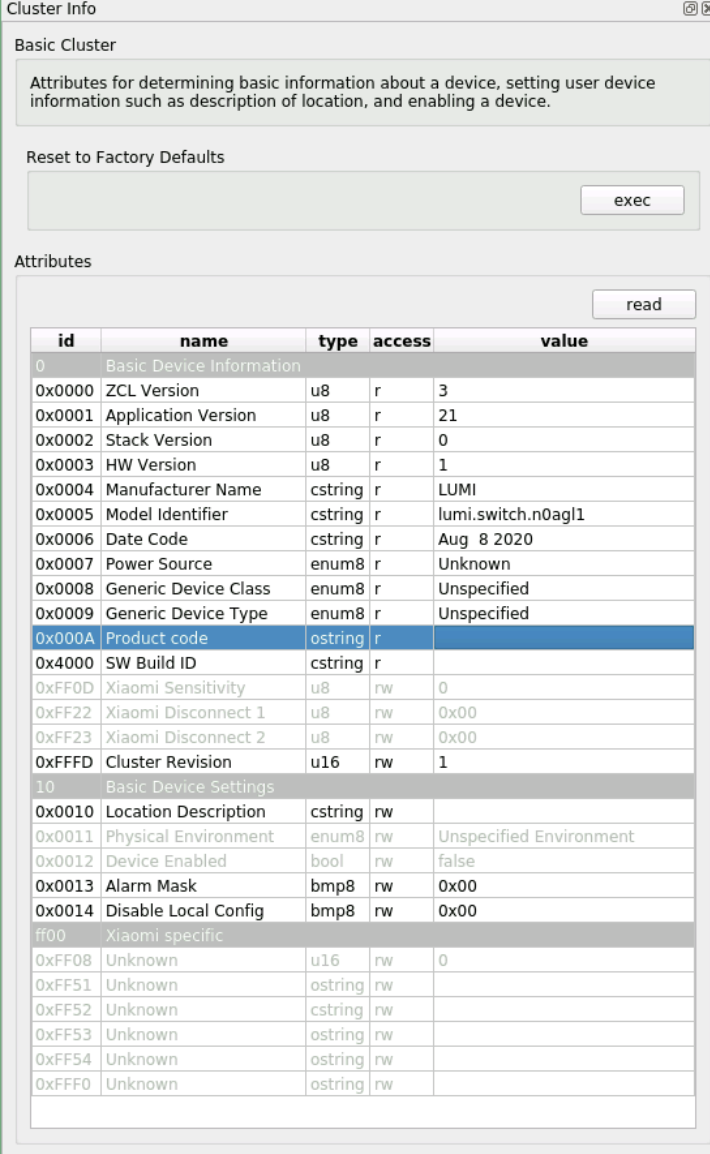710x1154 pixels.
Task: Click the Xiaomi specific group header
Action: pos(363,935)
